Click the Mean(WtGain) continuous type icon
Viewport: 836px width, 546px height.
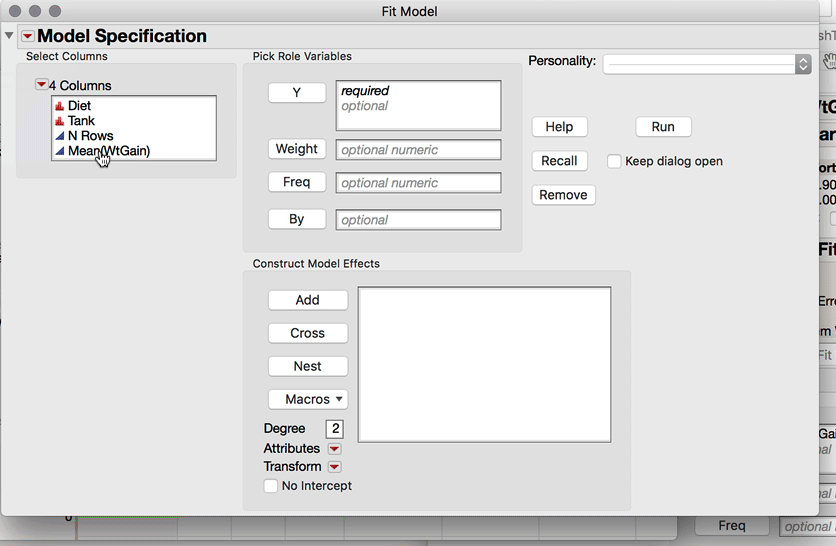(x=60, y=151)
